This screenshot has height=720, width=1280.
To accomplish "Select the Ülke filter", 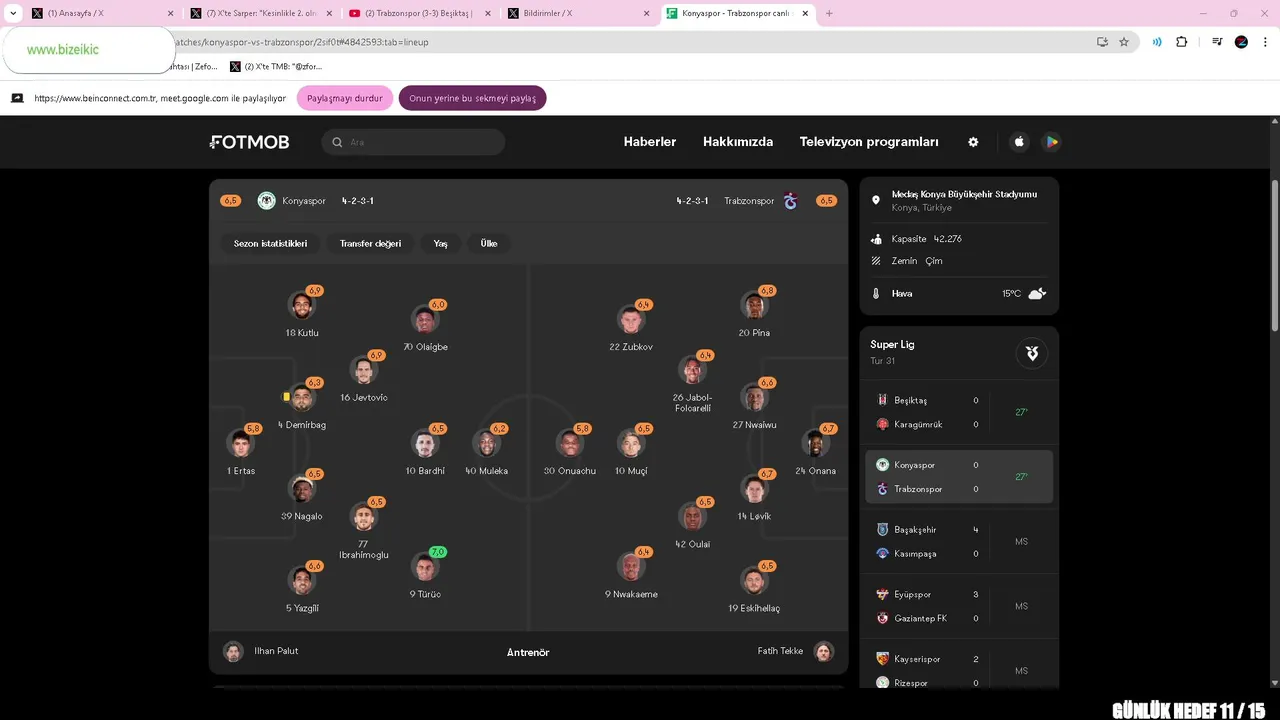I will click(489, 244).
